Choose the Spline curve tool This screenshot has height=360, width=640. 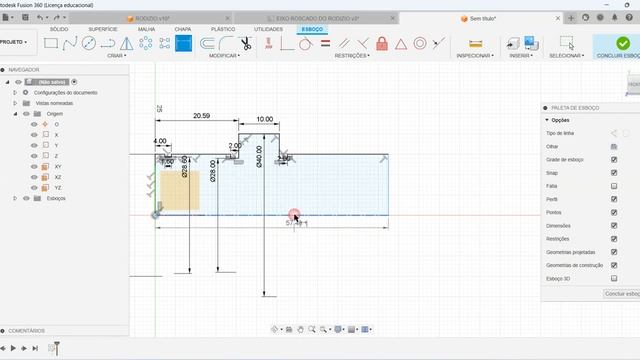pyautogui.click(x=70, y=43)
